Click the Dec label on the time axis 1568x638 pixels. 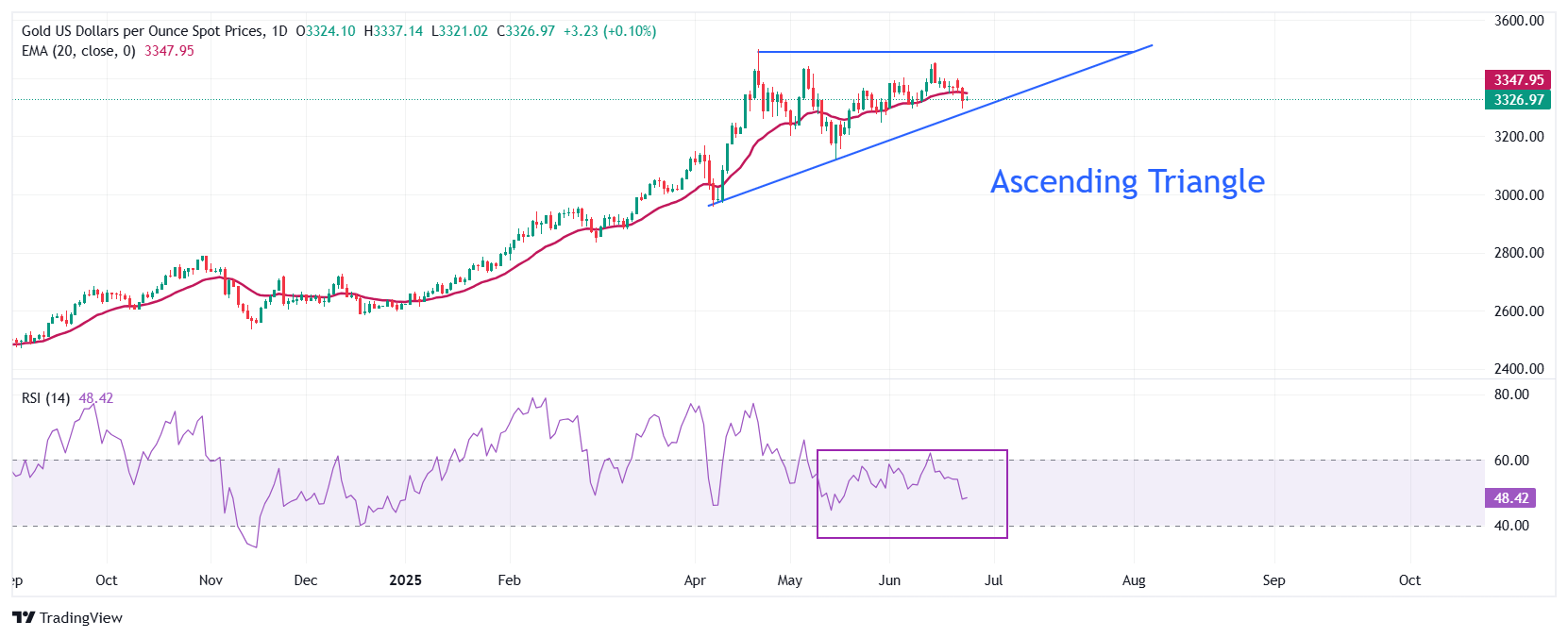306,580
